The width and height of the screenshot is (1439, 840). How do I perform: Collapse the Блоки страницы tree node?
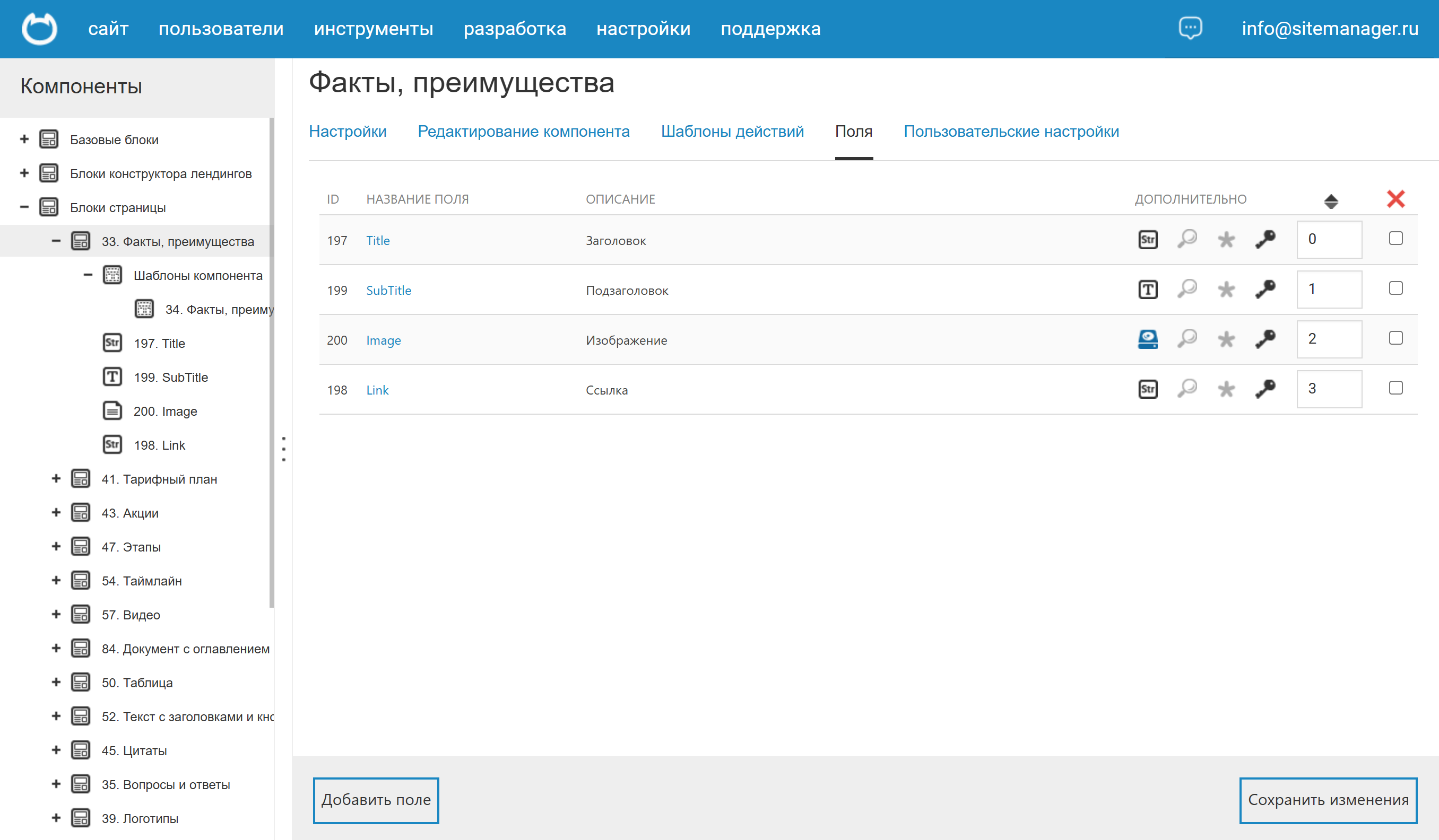point(24,207)
